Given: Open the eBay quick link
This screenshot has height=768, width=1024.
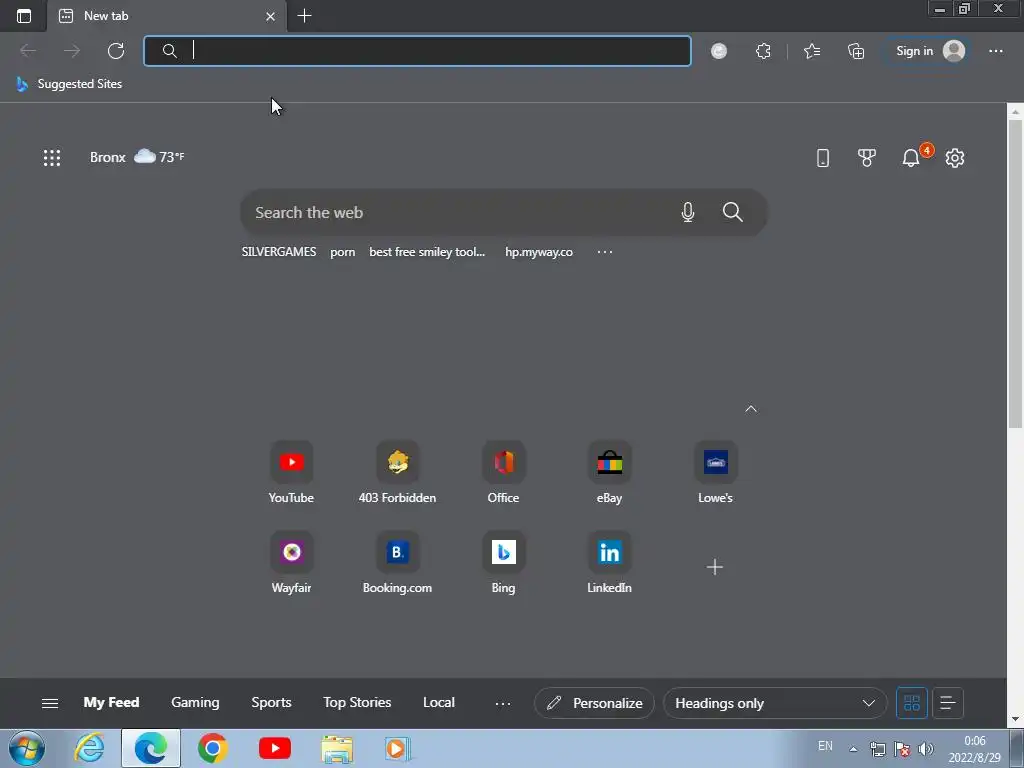Looking at the screenshot, I should click(x=609, y=473).
